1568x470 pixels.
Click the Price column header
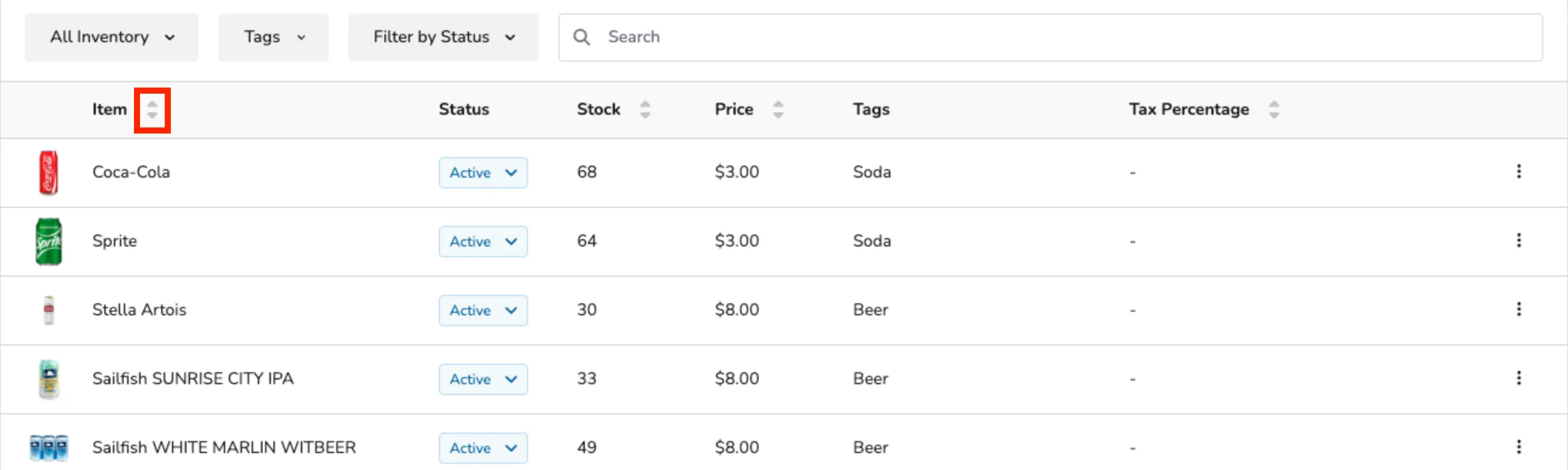tap(734, 110)
